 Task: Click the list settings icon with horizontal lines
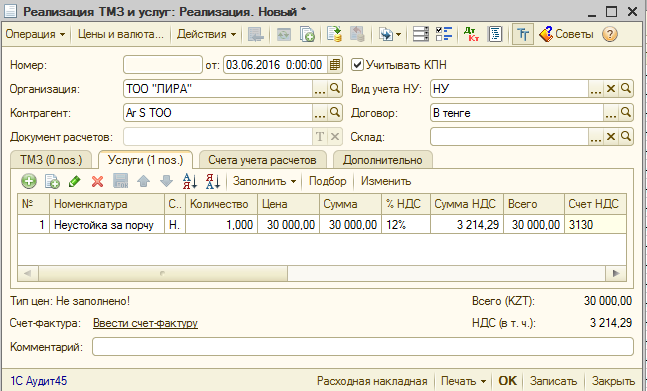tap(420, 34)
